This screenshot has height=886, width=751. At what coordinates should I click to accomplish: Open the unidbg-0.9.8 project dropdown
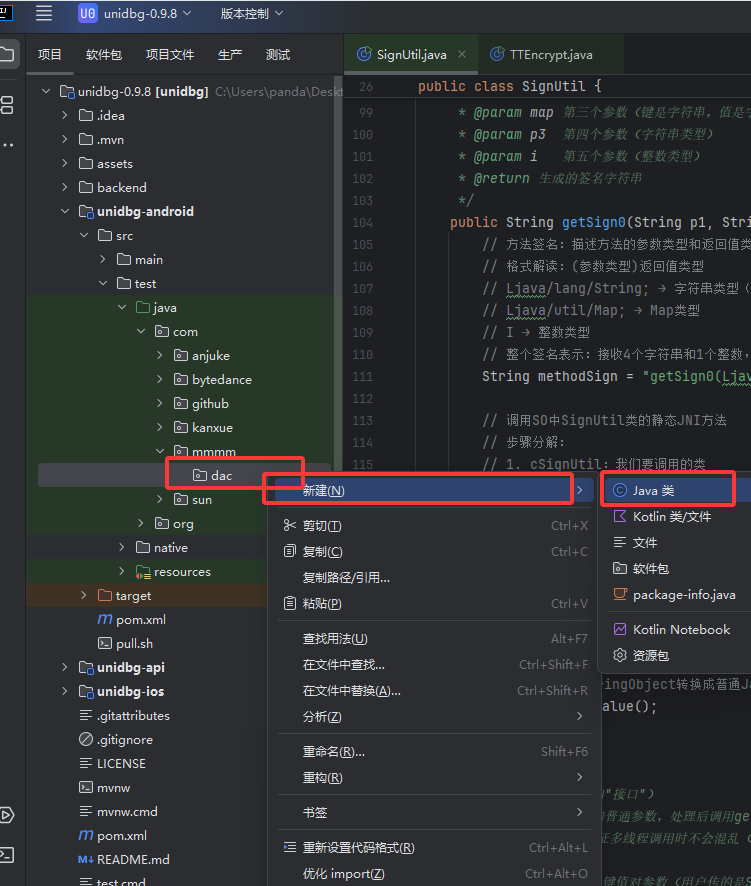click(x=135, y=13)
